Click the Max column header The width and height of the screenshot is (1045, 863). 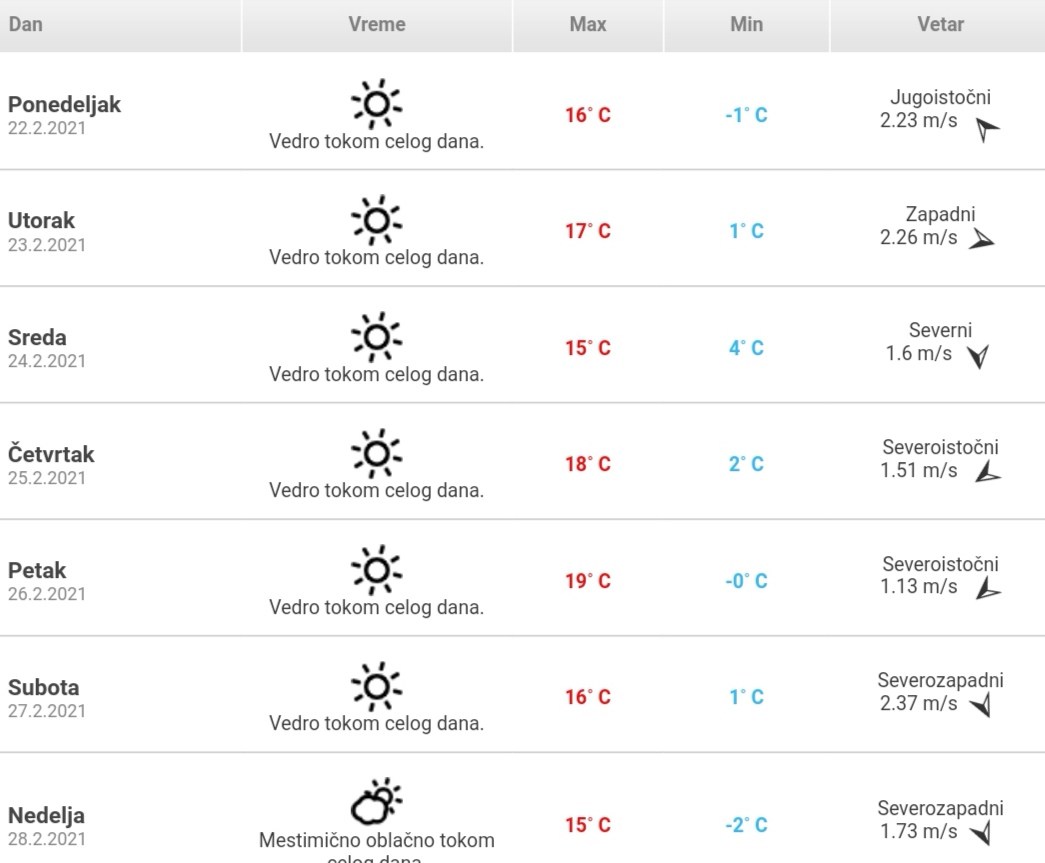click(588, 25)
